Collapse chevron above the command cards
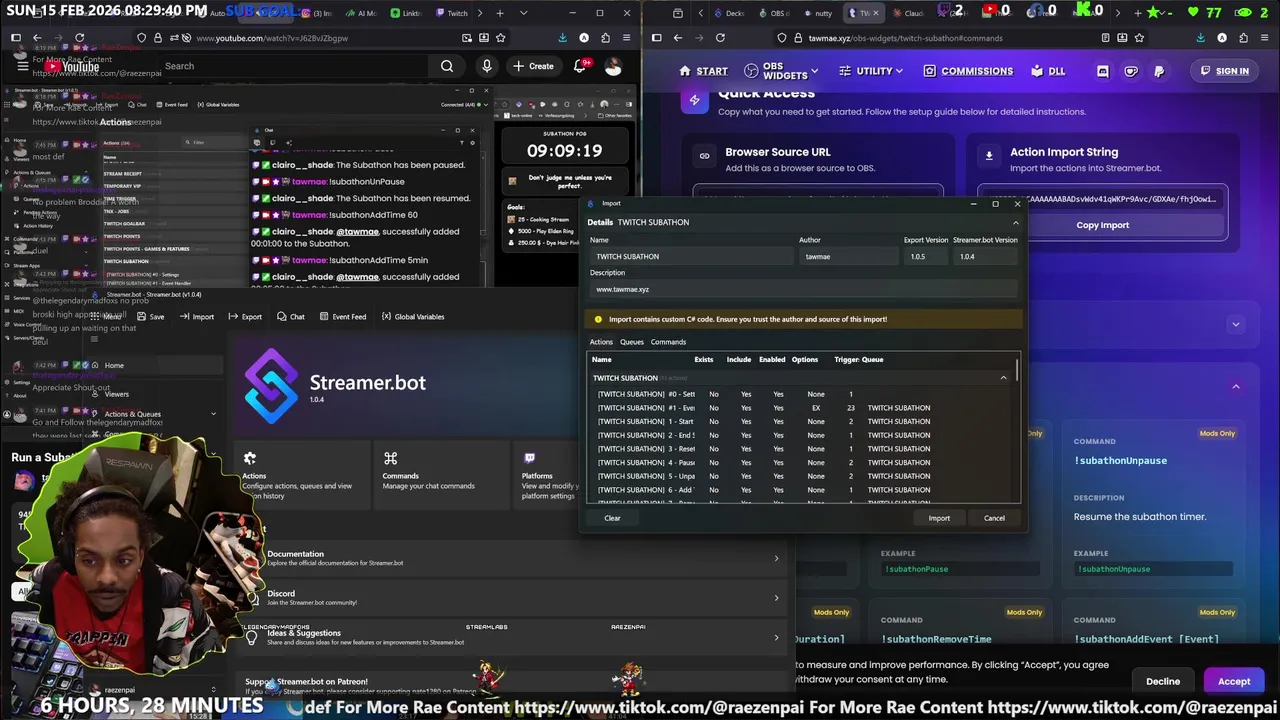The image size is (1280, 720). tap(1236, 387)
